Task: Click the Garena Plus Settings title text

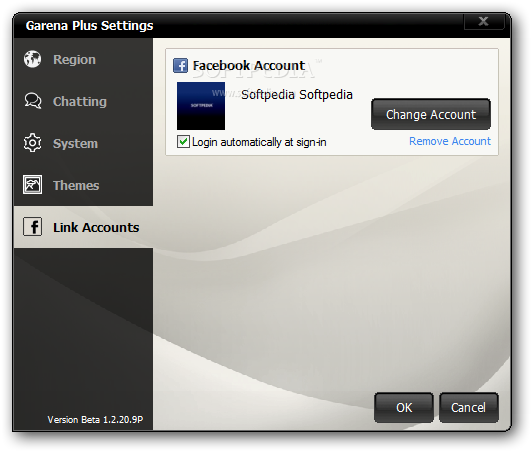Action: [x=90, y=26]
